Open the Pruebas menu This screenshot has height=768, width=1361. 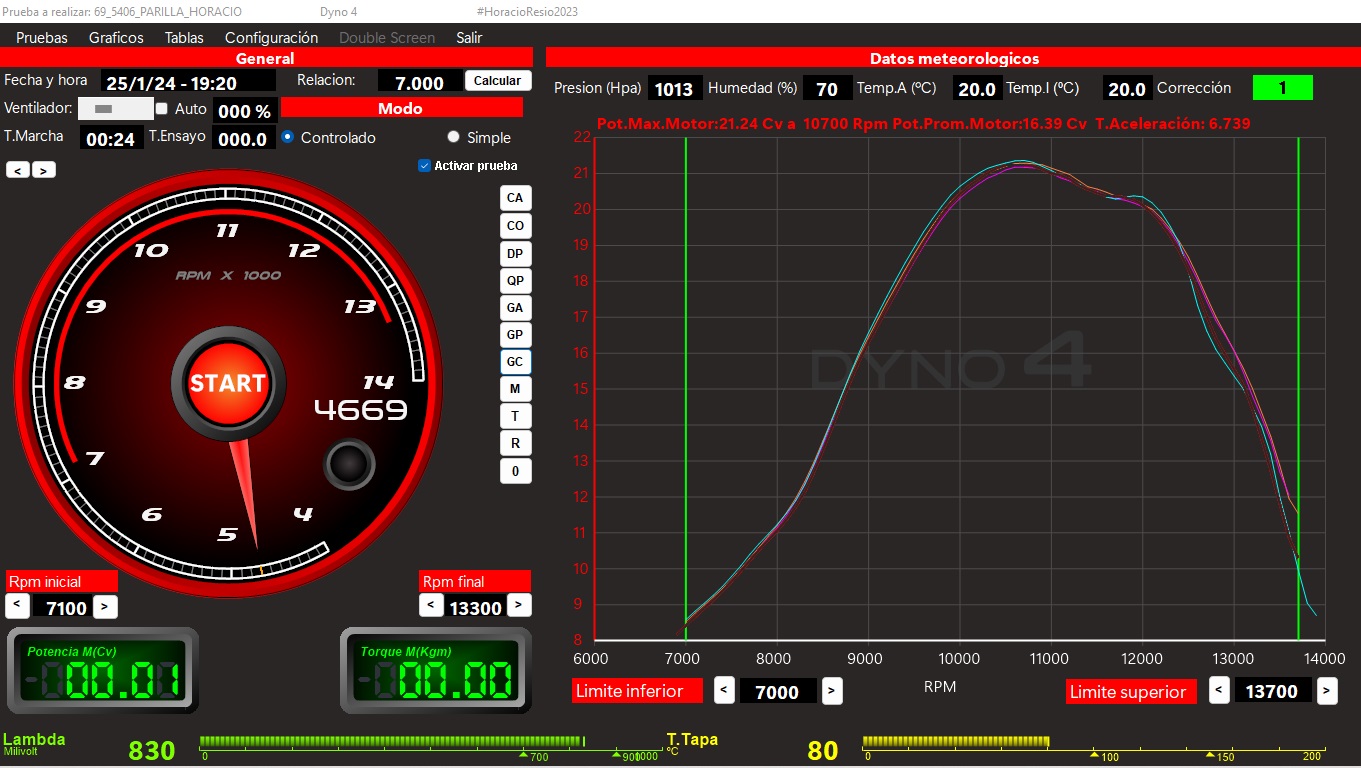42,38
